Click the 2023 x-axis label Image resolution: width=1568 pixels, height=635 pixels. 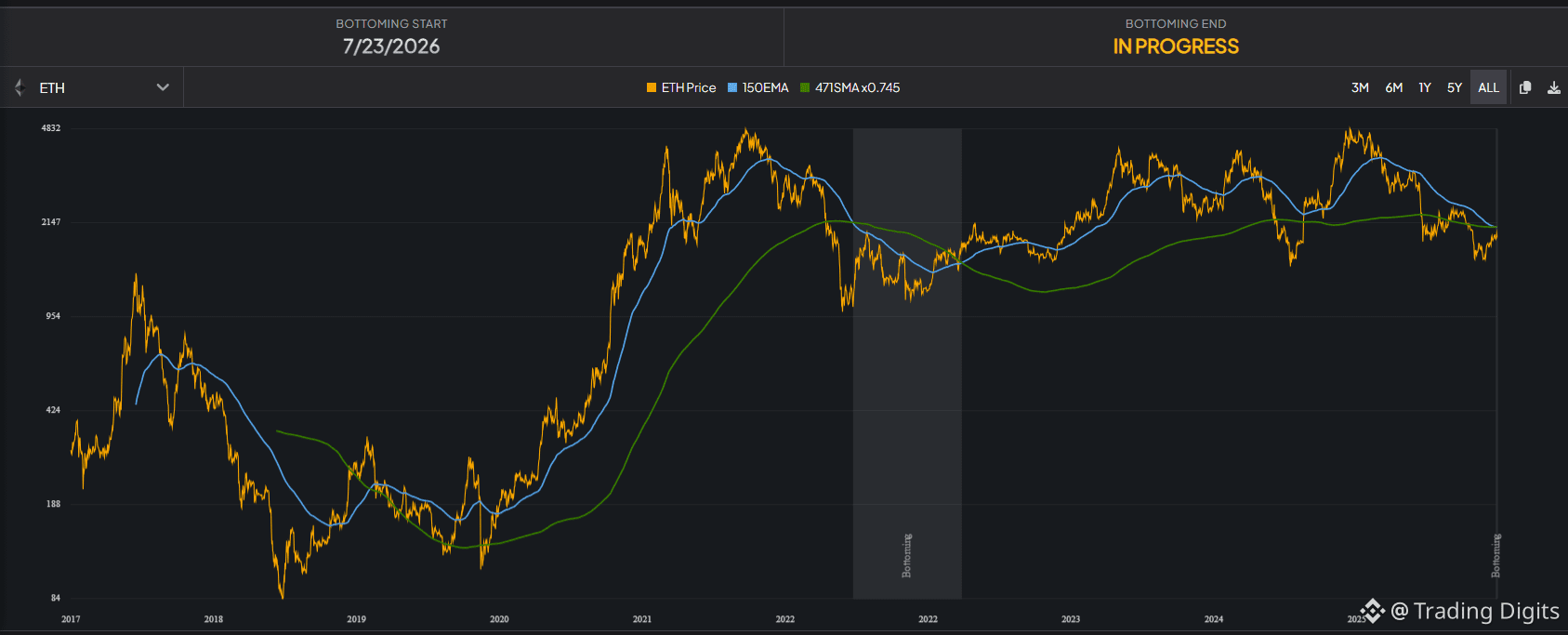tap(1071, 619)
